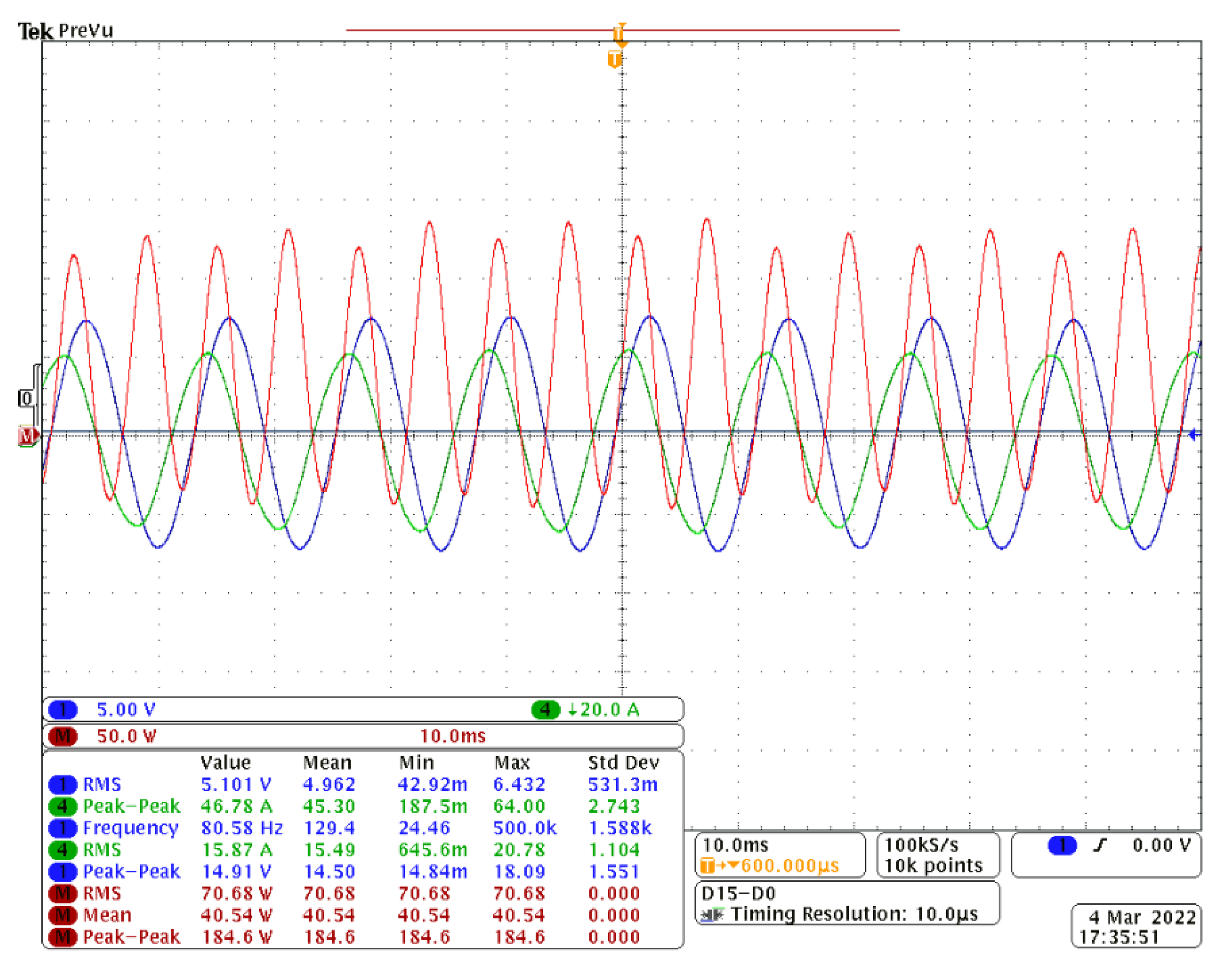Select the math M badge beside 50.0 W
The image size is (1232, 969).
[62, 737]
